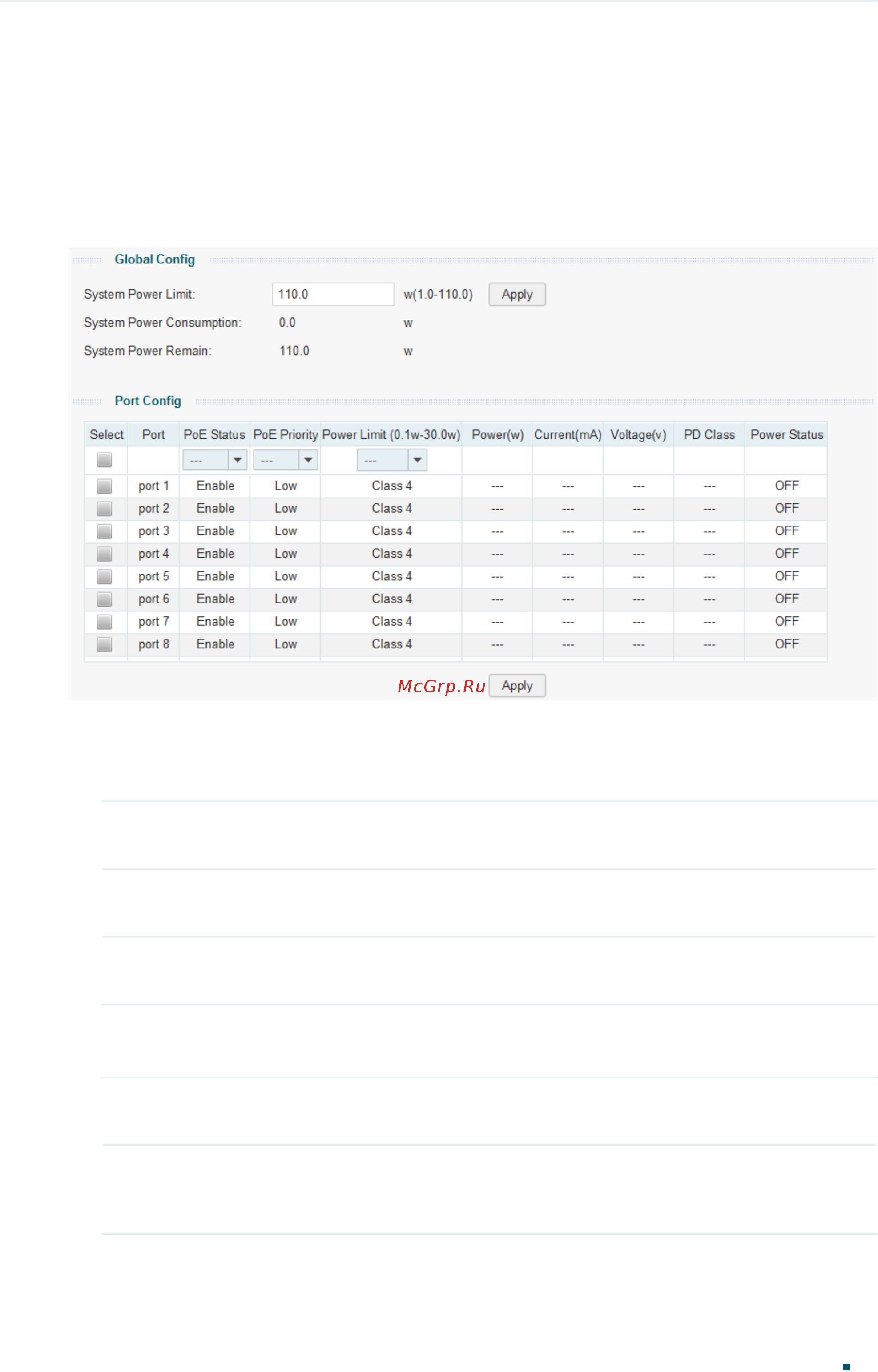Click the Power Limit (0.1w-30.0w) header
This screenshot has width=878, height=1372.
click(391, 435)
